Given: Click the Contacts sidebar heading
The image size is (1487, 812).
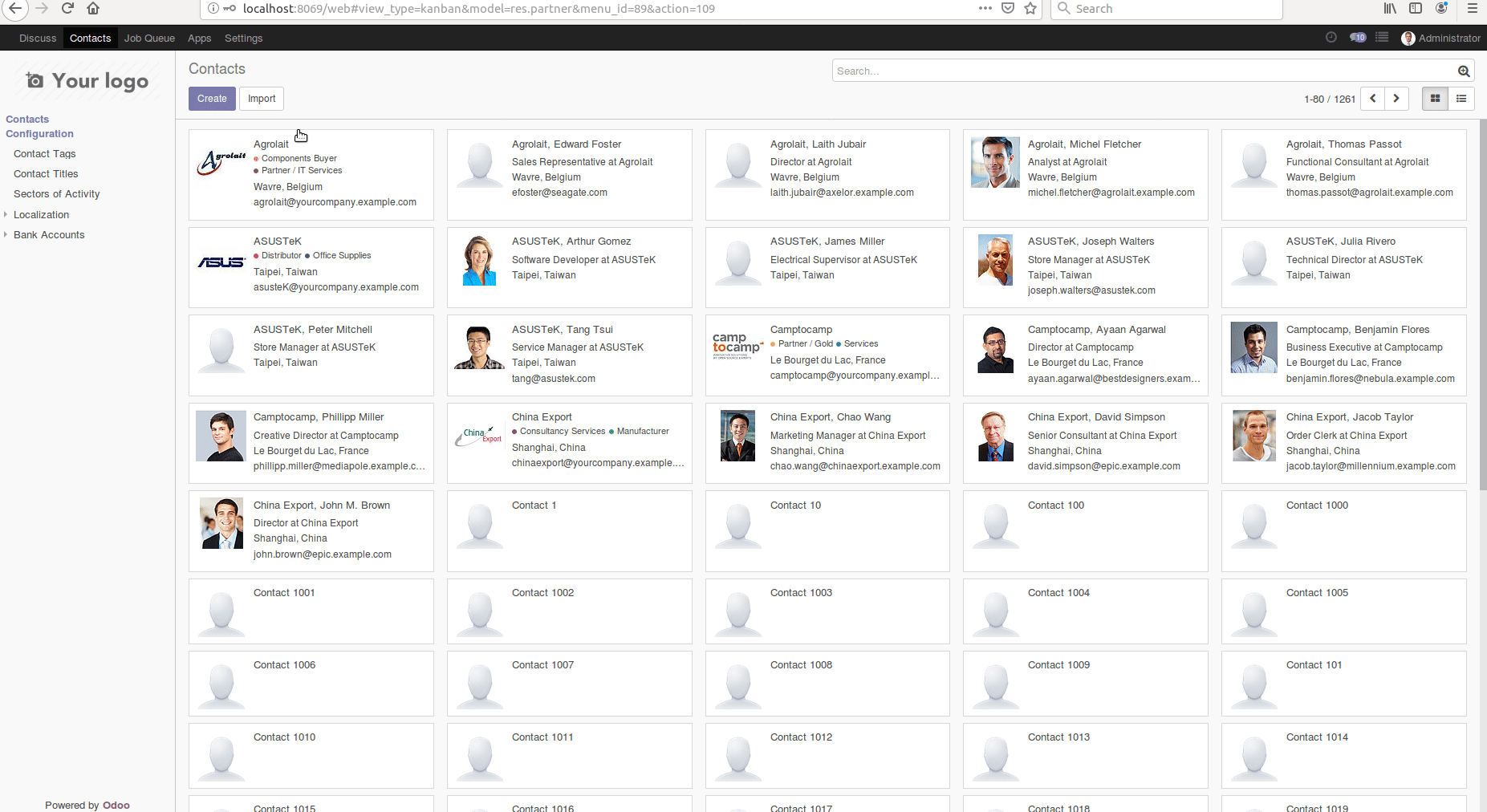Looking at the screenshot, I should point(27,119).
